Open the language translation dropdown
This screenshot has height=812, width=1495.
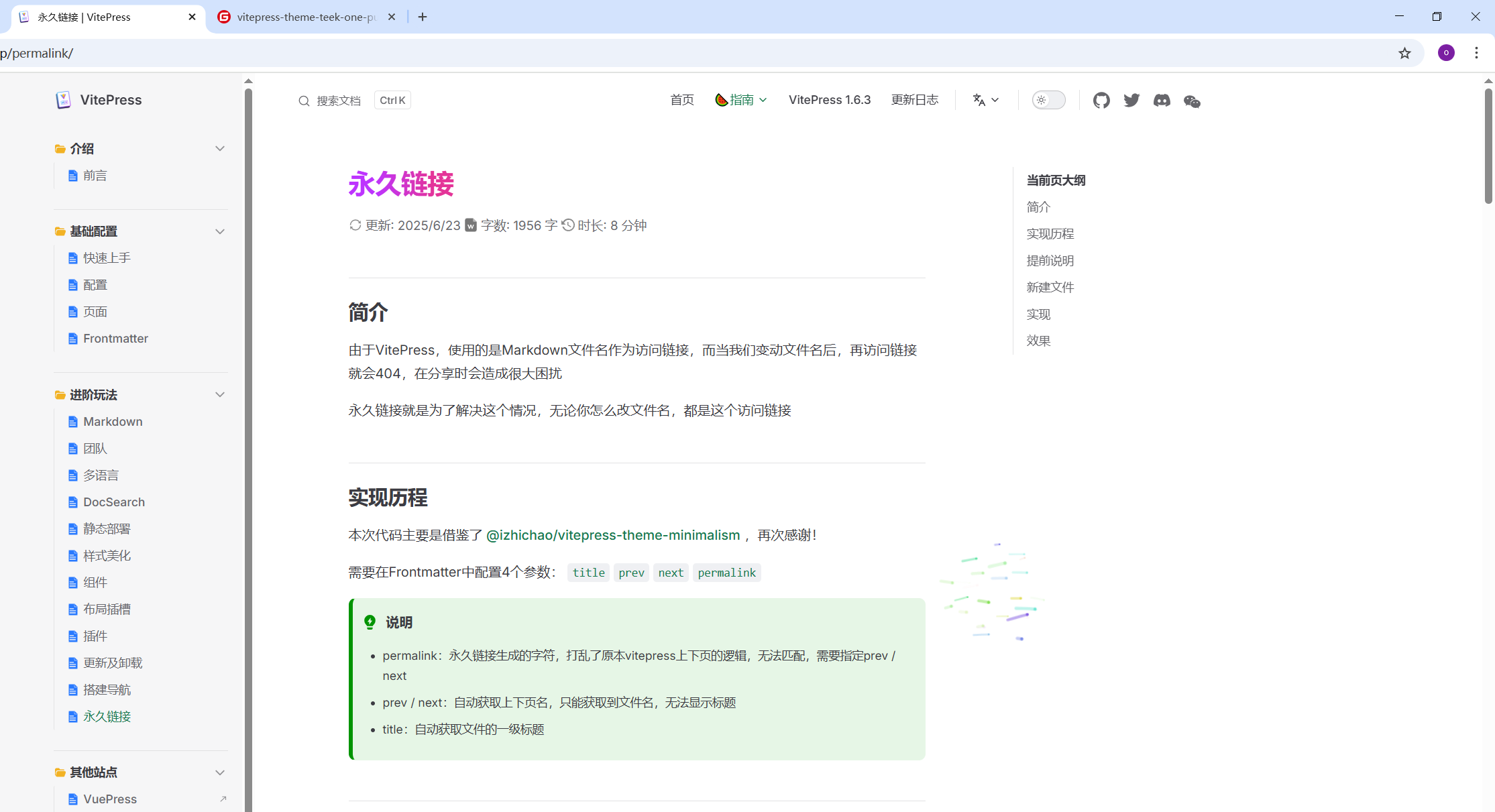[986, 100]
